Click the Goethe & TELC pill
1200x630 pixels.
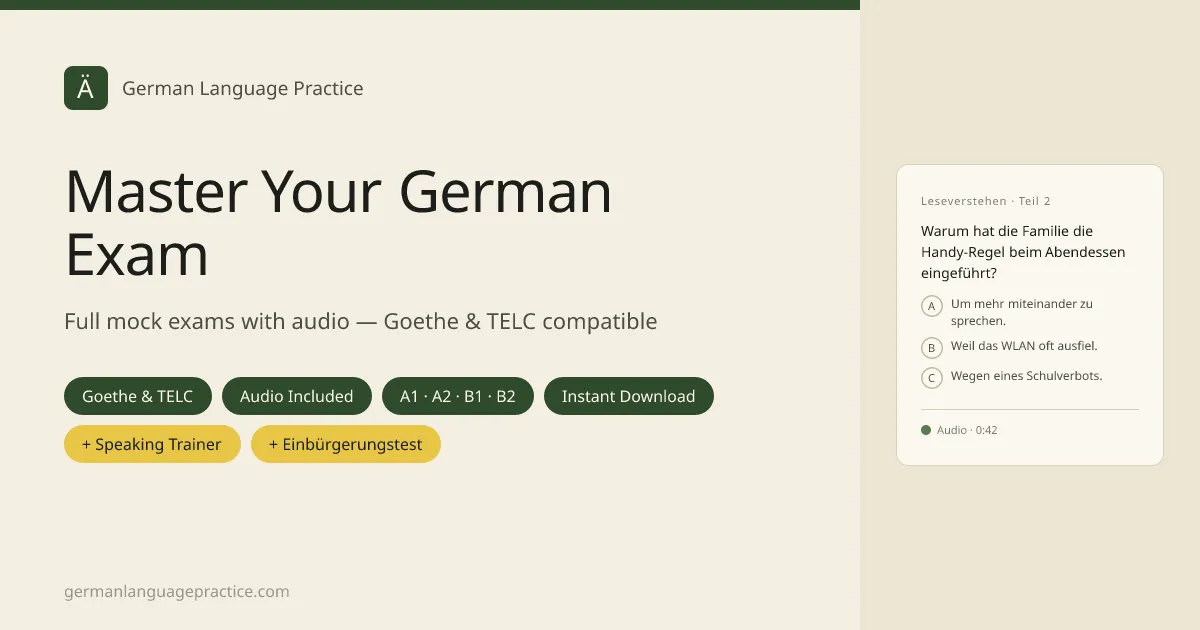click(x=138, y=396)
